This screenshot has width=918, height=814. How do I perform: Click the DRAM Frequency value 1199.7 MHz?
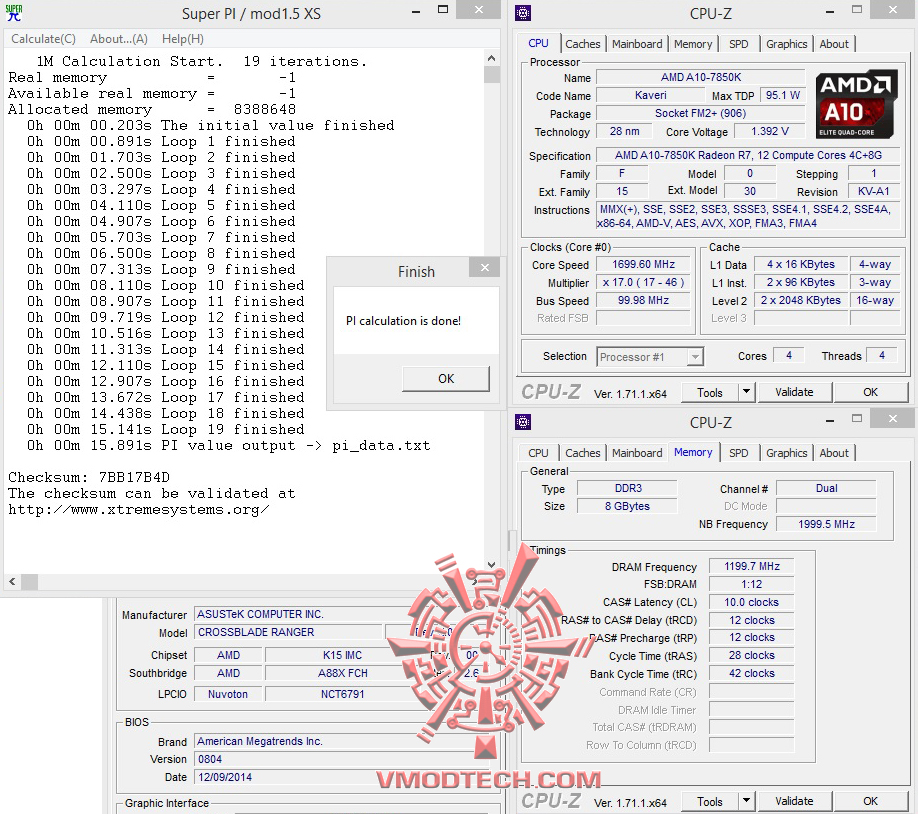pos(752,566)
